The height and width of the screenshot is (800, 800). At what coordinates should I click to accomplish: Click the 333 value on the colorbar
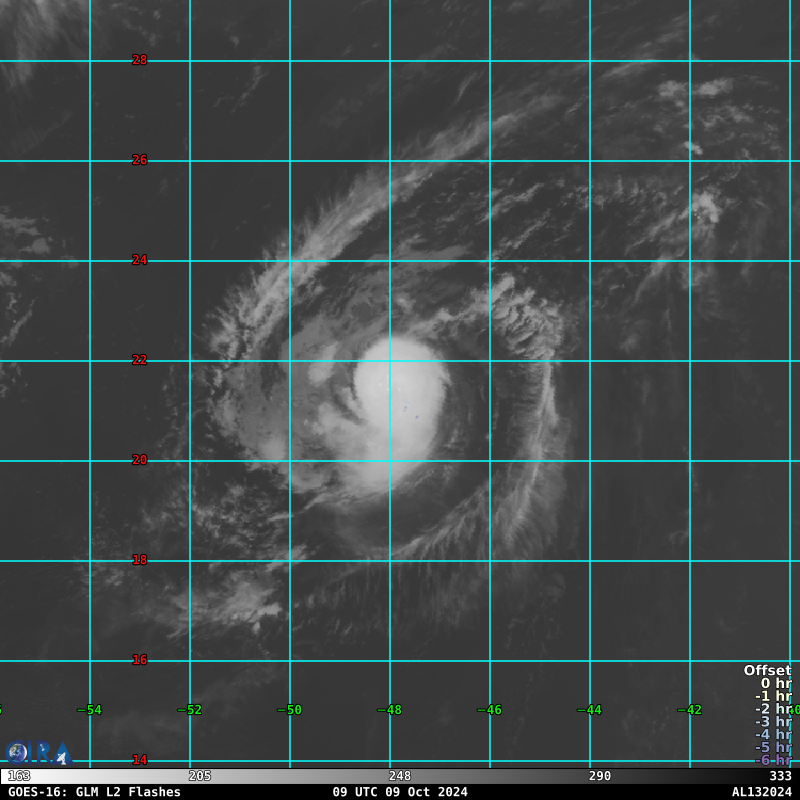[x=781, y=776]
